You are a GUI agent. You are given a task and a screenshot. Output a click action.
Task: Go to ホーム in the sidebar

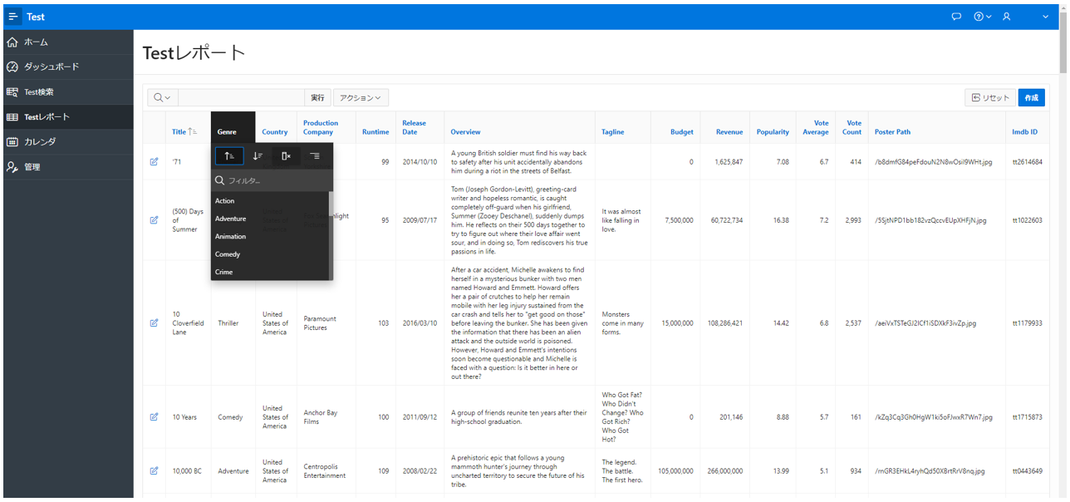pyautogui.click(x=68, y=42)
